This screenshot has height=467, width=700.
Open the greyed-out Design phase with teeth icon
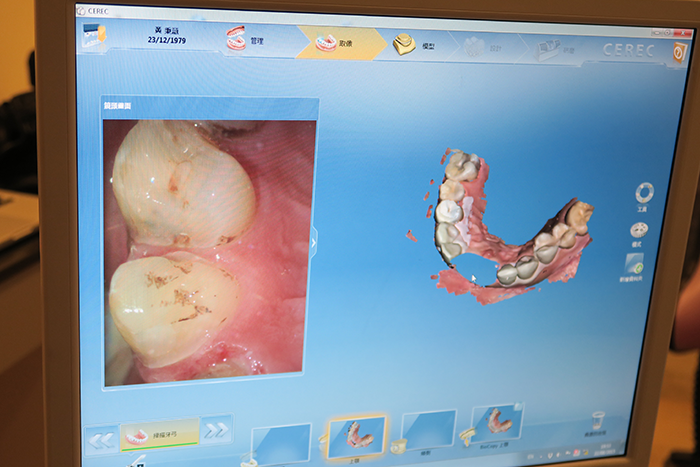[483, 47]
